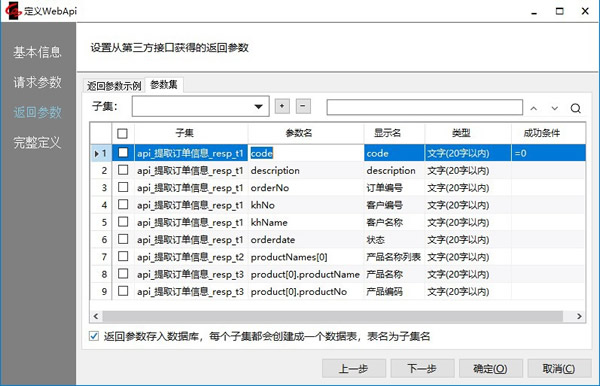Click the type cell in the khNo row
The width and height of the screenshot is (600, 386).
coord(468,205)
